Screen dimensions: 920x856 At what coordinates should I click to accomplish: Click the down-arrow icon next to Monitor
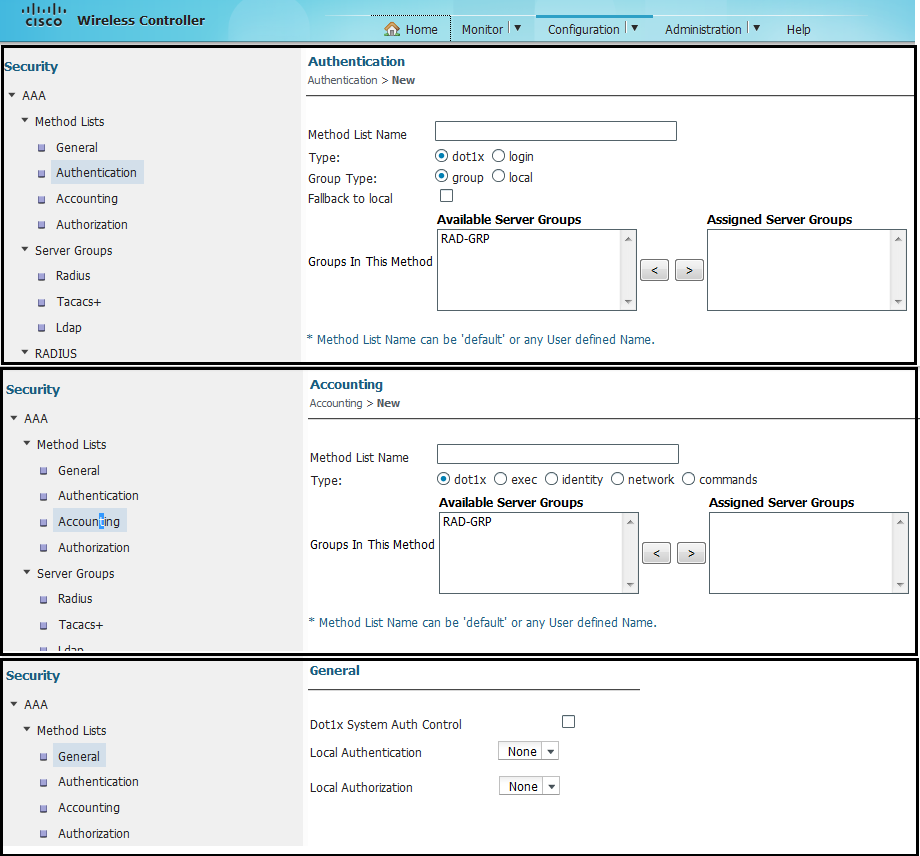[517, 28]
